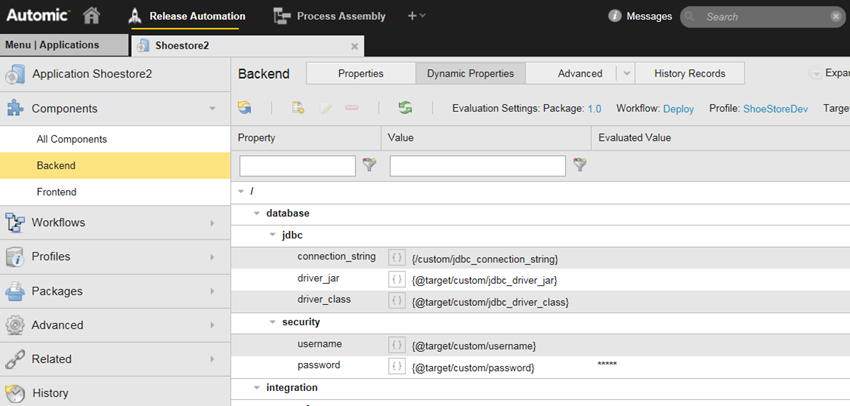Click the Property filter input field
The image size is (850, 406).
(298, 165)
